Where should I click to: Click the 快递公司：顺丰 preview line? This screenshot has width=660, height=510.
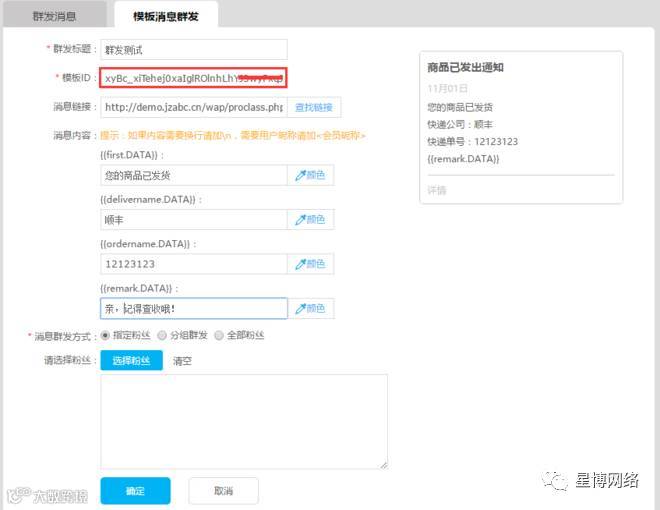(460, 124)
